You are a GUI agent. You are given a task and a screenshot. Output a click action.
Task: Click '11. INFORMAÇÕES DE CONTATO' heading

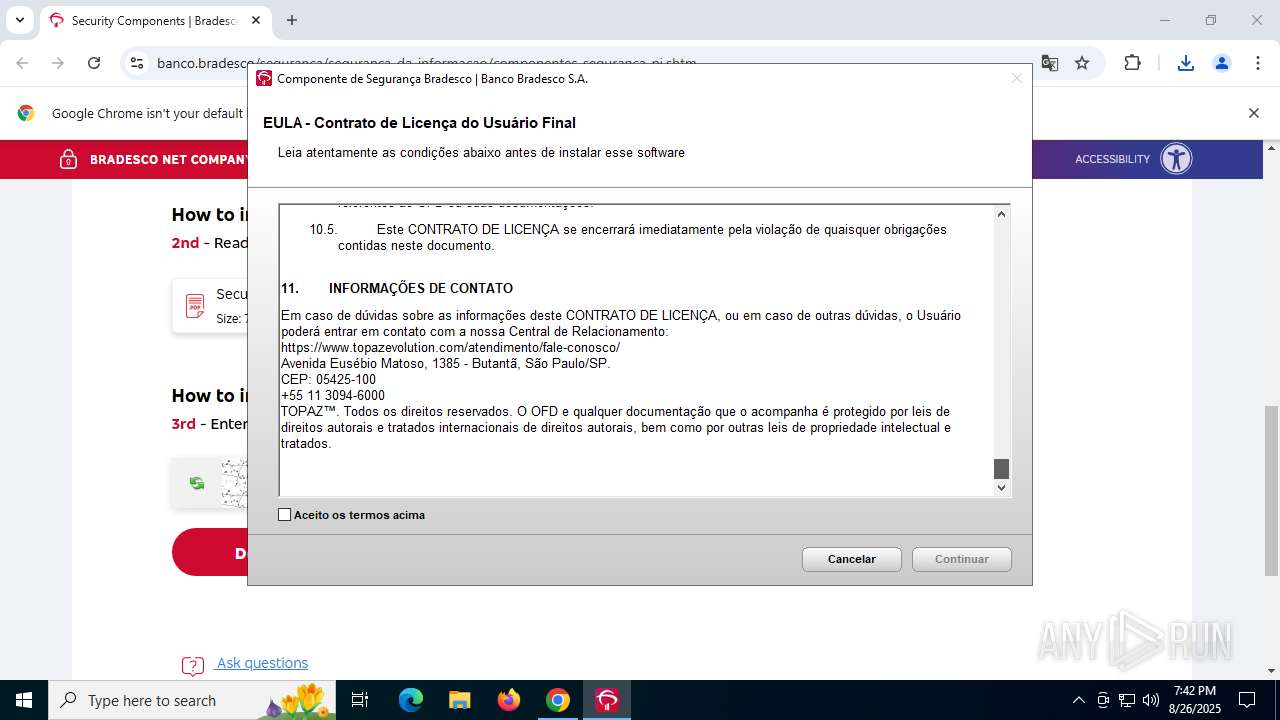point(397,288)
